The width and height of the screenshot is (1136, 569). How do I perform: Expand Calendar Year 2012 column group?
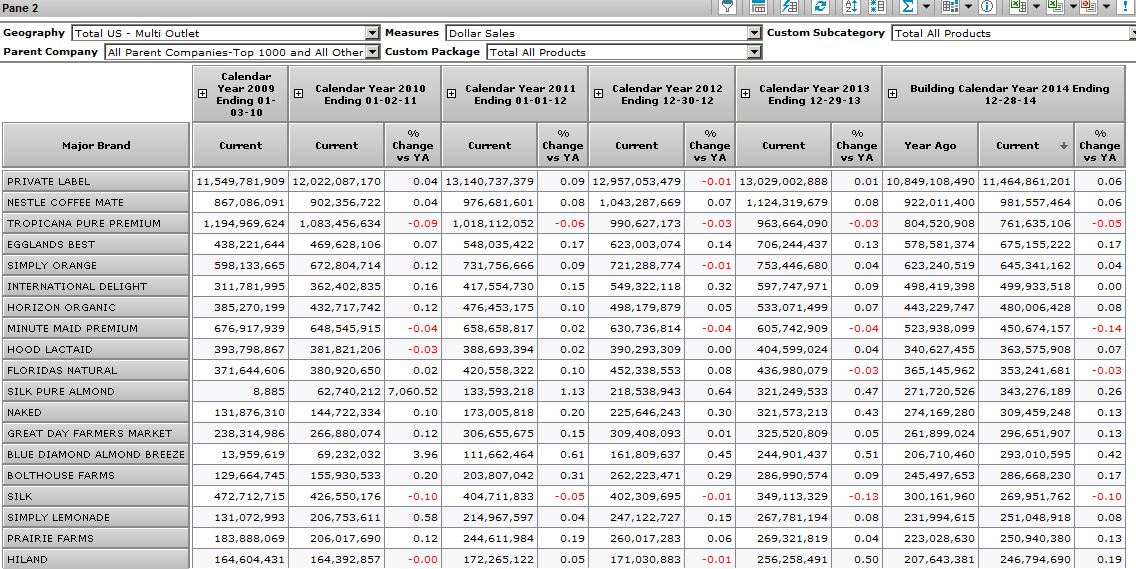pos(598,93)
